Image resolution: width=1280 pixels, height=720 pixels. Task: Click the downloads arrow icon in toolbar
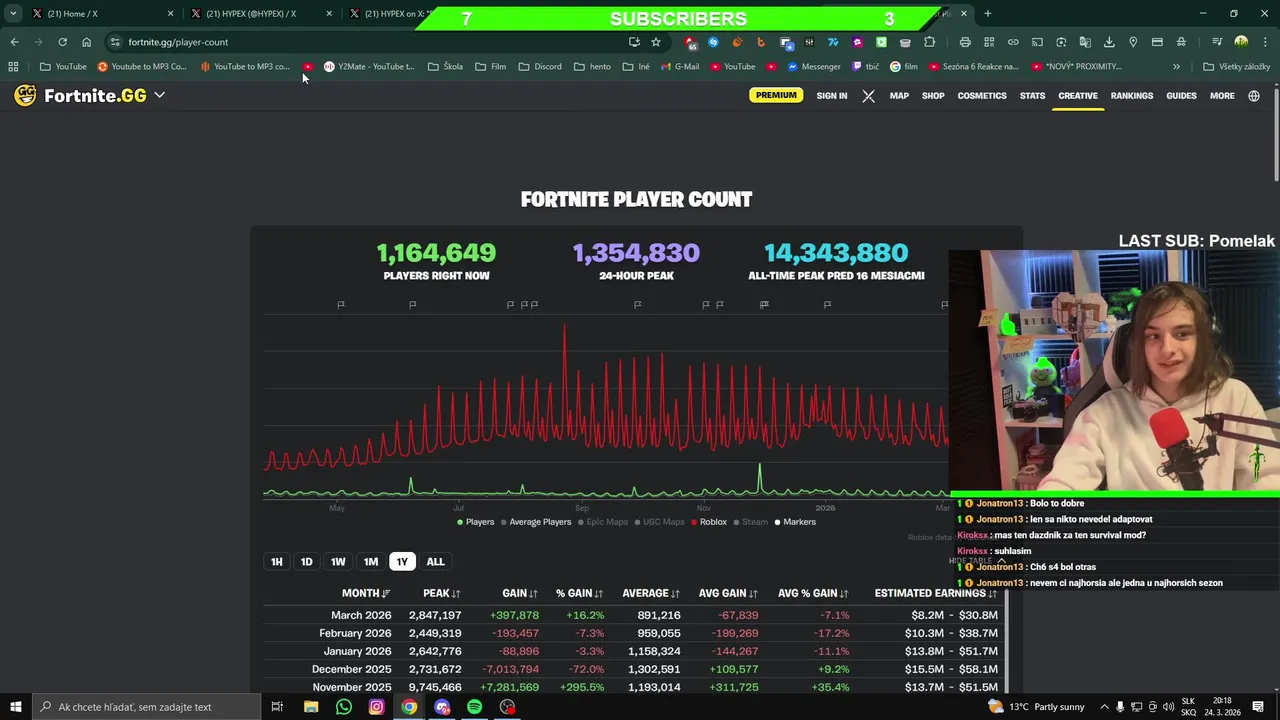(x=1109, y=42)
